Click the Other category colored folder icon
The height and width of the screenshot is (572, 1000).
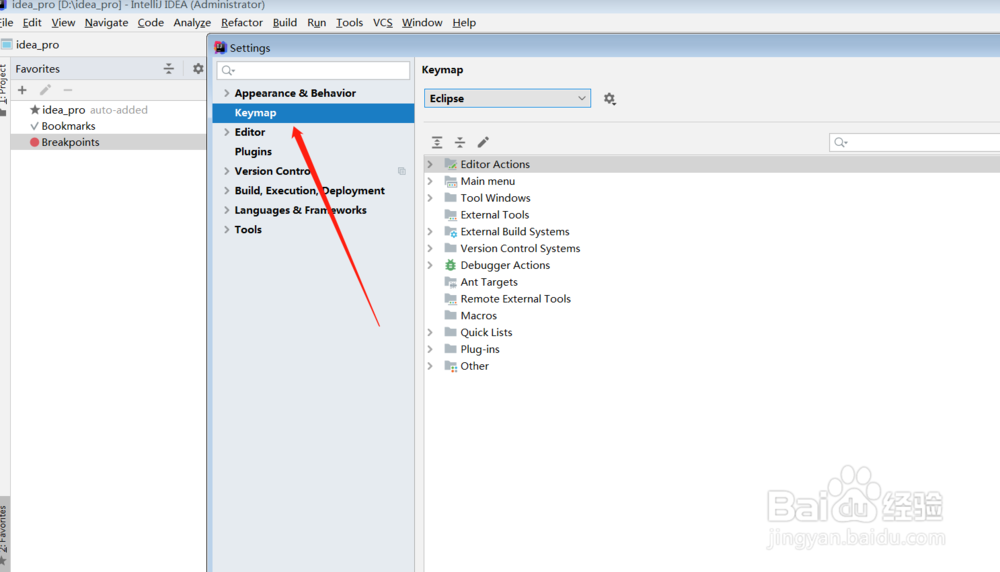click(451, 366)
